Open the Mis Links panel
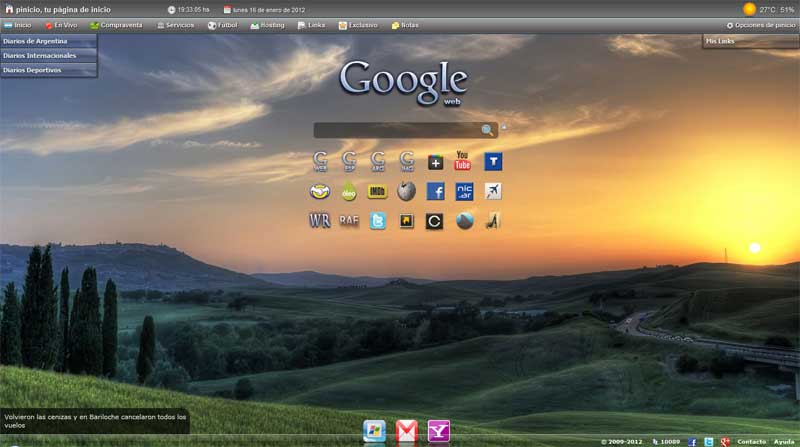The image size is (800, 447). click(750, 42)
